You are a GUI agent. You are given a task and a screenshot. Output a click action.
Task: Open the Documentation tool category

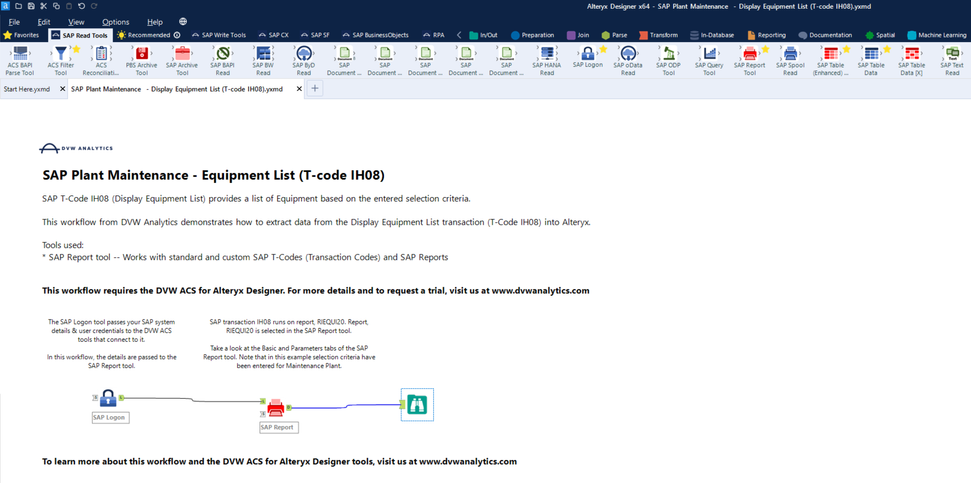click(x=825, y=35)
